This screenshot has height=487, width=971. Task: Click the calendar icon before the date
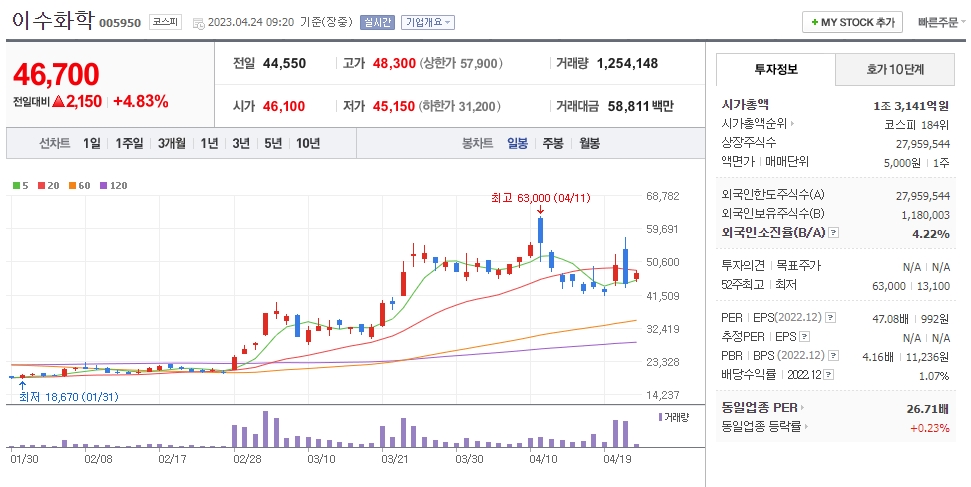[199, 23]
